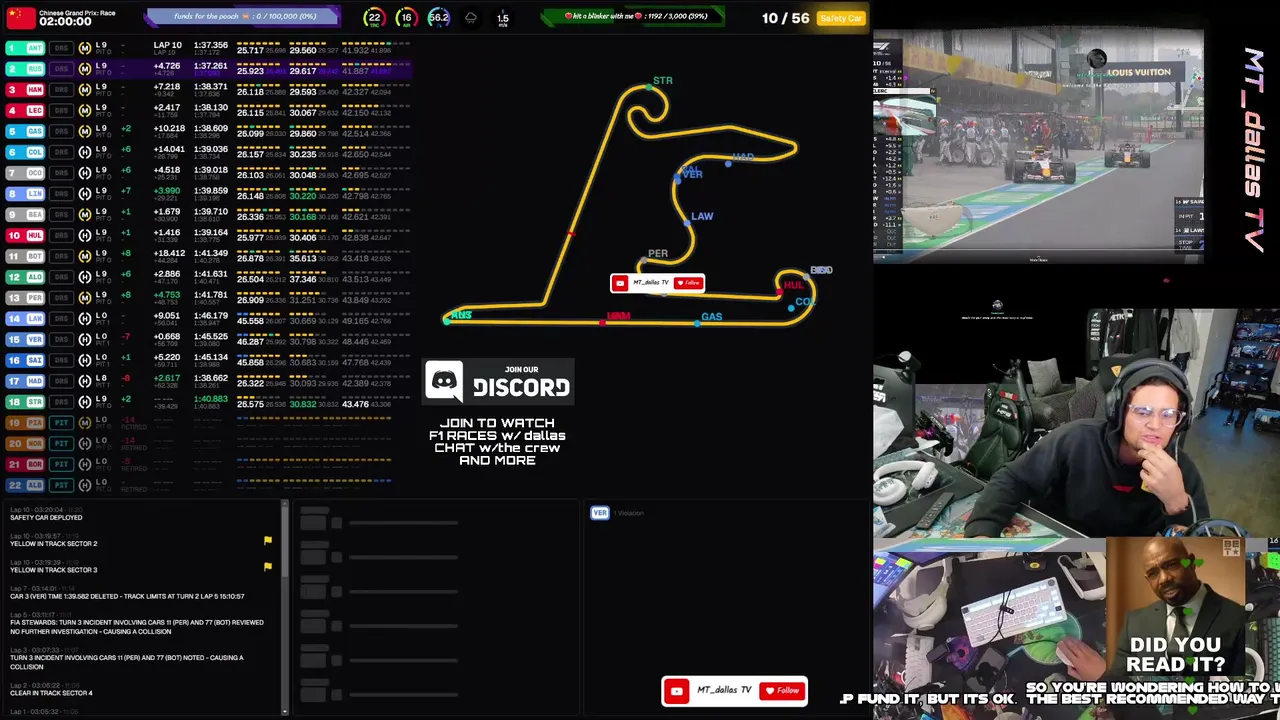Click the lap counter 10 / 56
This screenshot has width=1280, height=720.
pyautogui.click(x=785, y=18)
